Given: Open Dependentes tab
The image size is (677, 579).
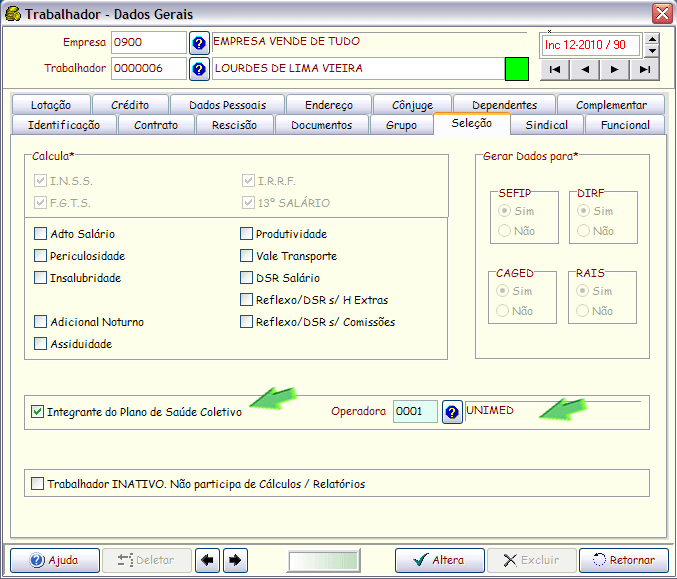Looking at the screenshot, I should tap(504, 105).
